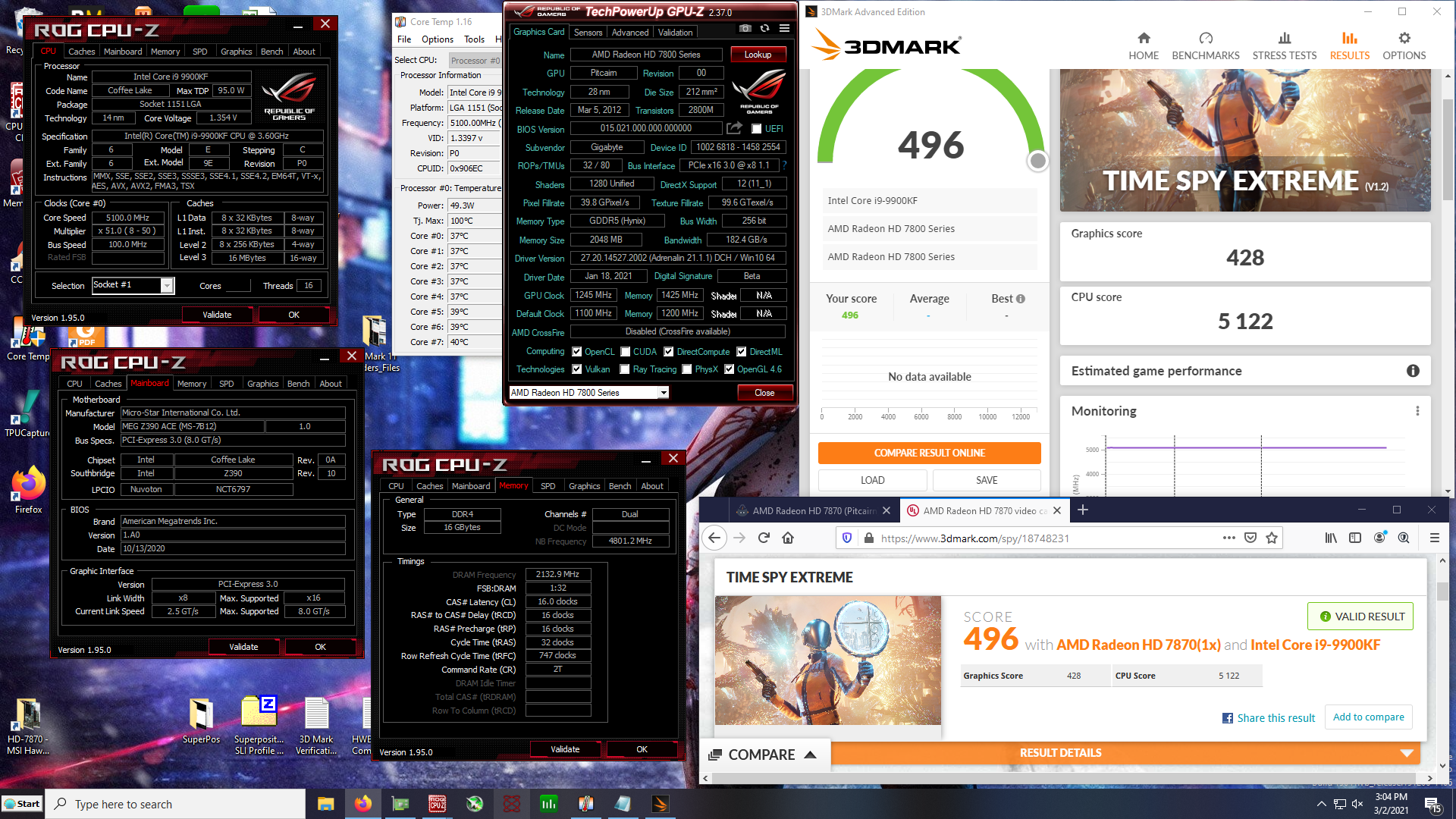Toggle the PhysX checkbox
1456x819 pixels.
point(687,369)
